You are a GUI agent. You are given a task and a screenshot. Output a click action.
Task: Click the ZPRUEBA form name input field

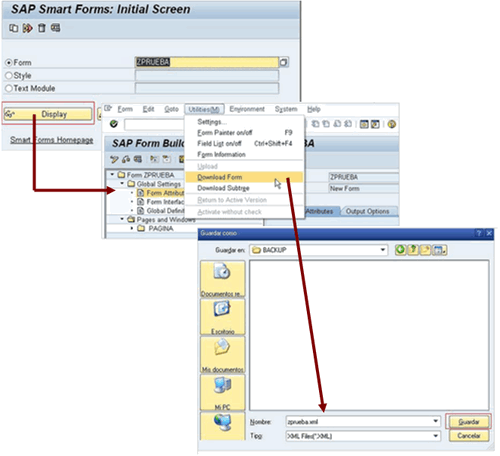pos(206,62)
